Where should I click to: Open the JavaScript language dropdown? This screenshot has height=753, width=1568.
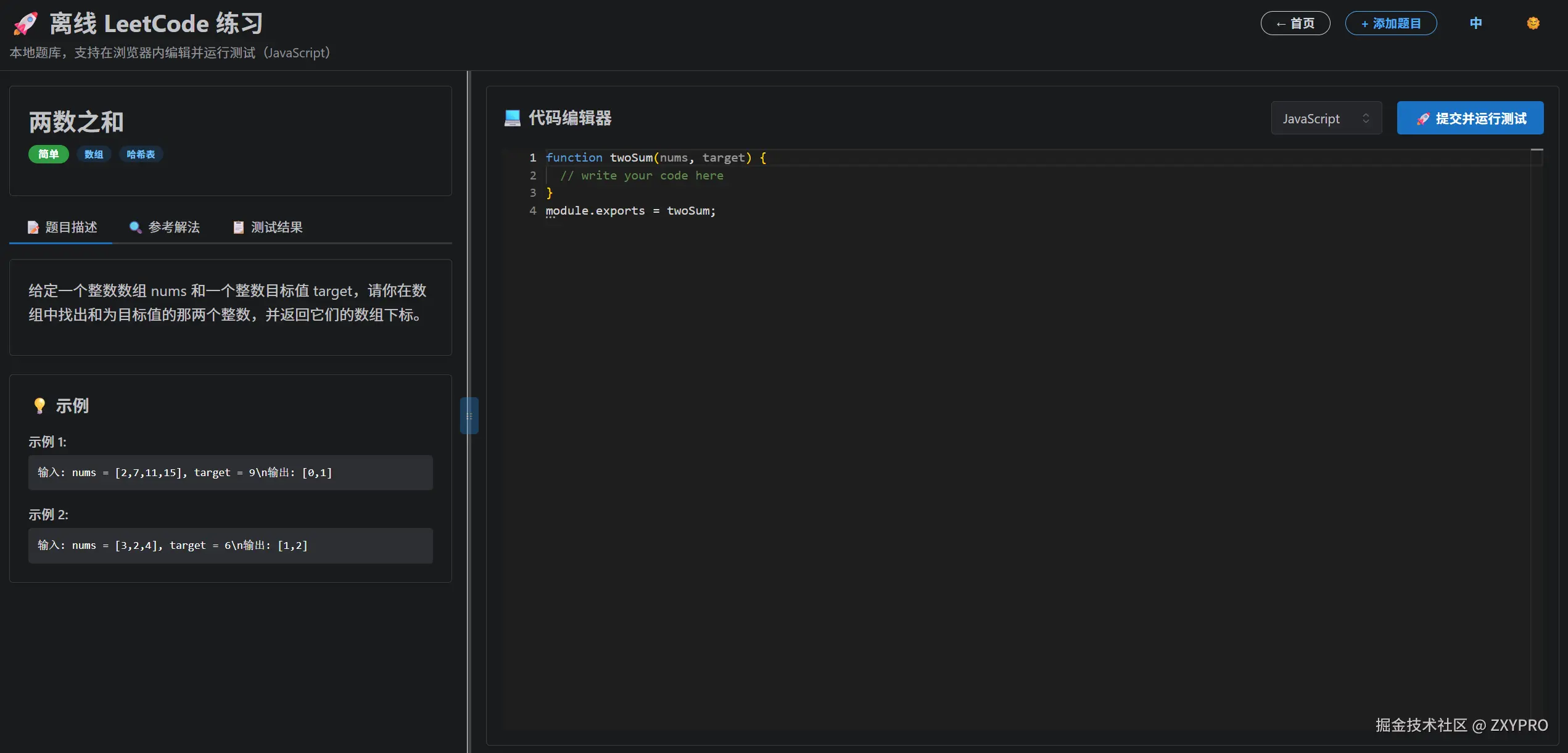point(1326,118)
